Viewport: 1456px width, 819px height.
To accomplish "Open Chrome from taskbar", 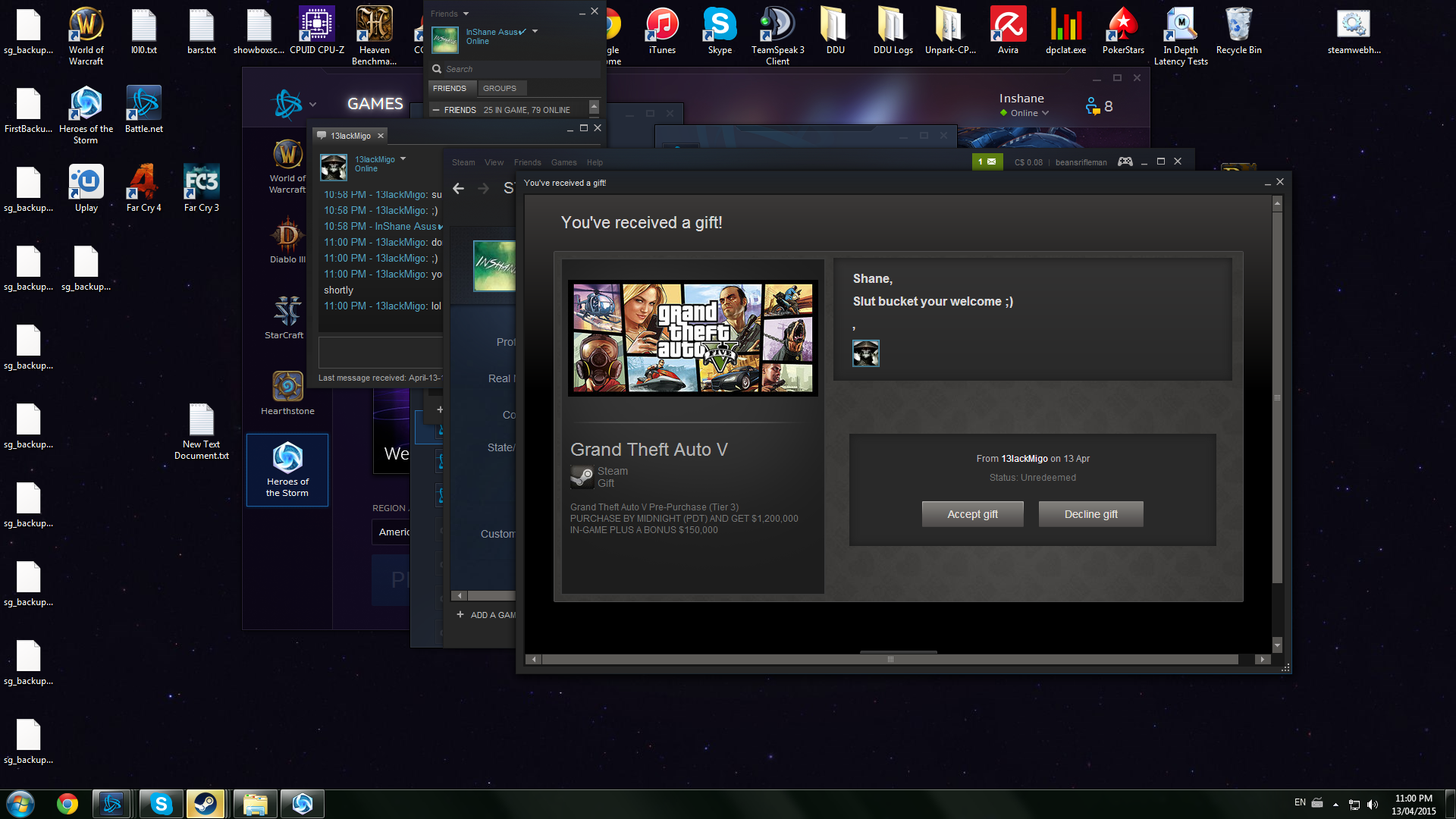I will 67,804.
